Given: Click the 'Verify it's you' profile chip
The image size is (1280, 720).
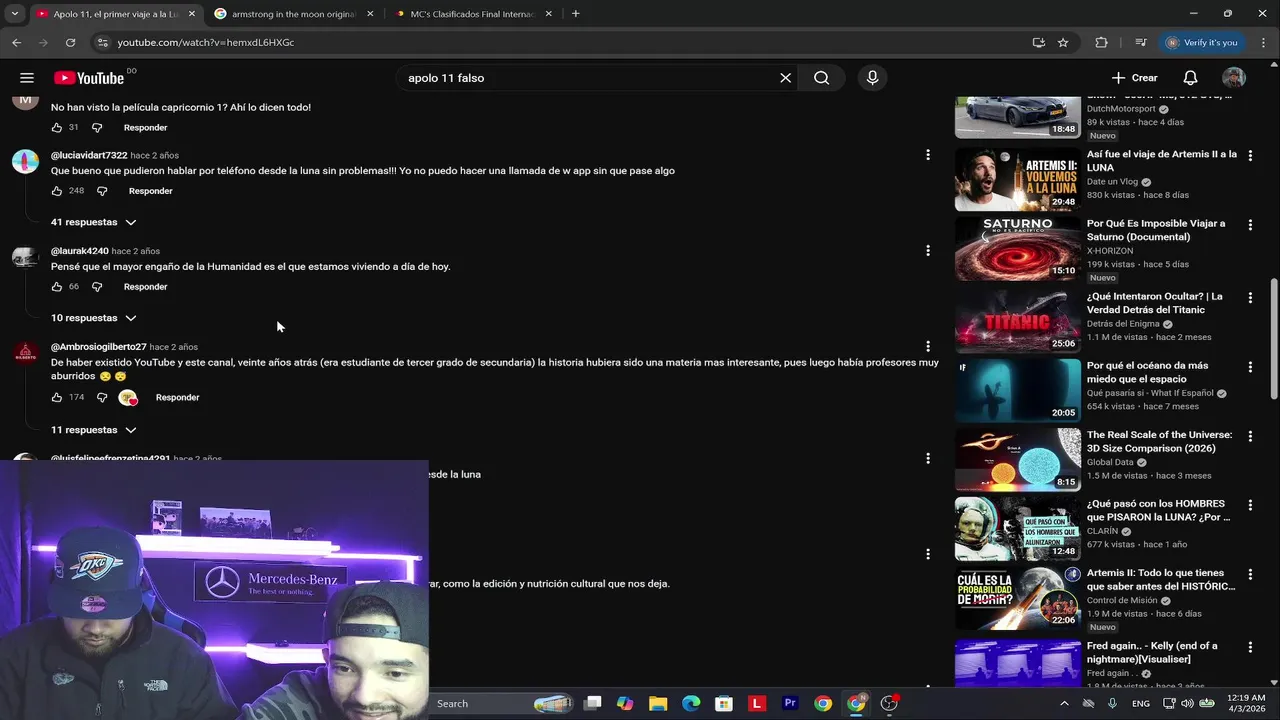Looking at the screenshot, I should coord(1202,42).
